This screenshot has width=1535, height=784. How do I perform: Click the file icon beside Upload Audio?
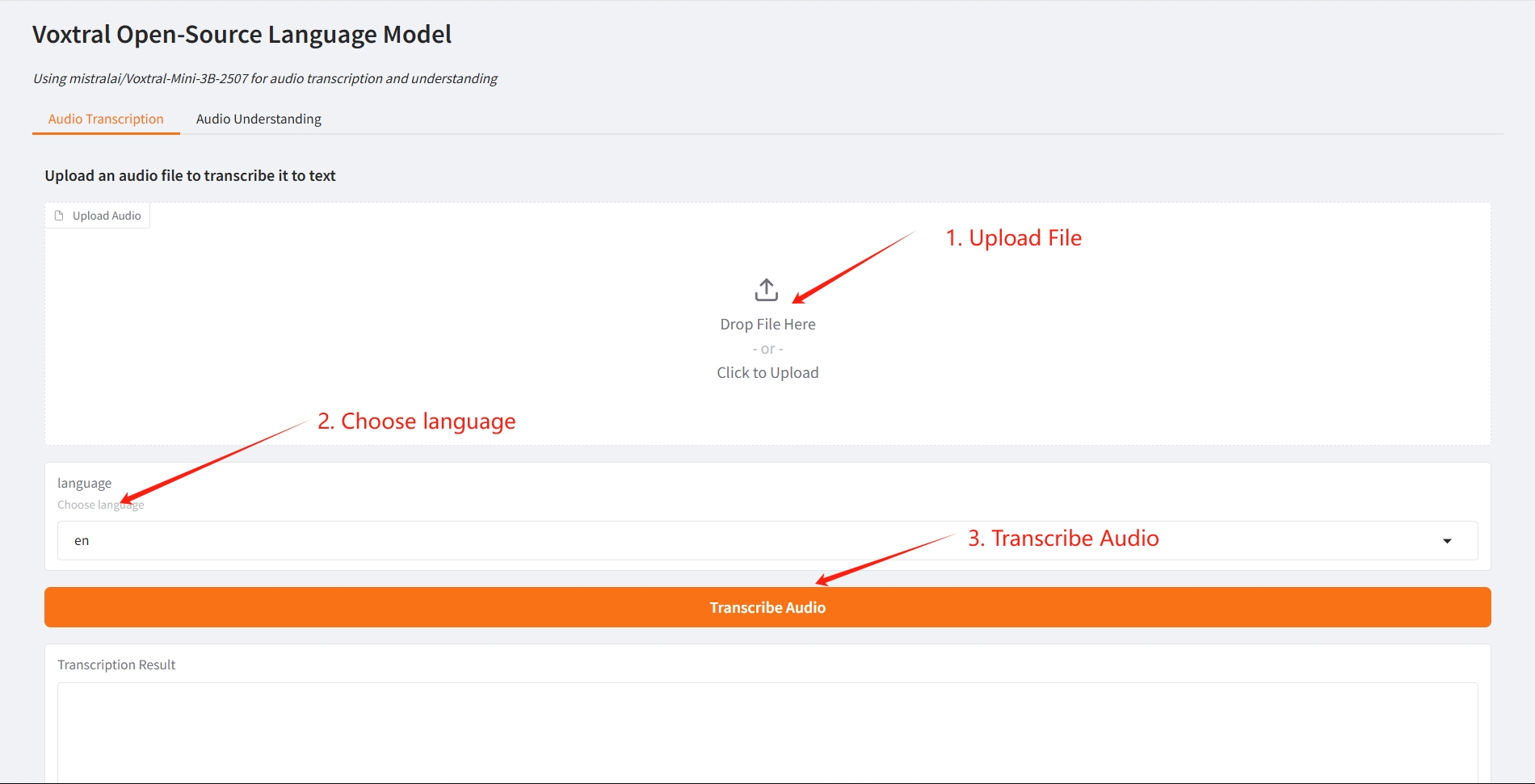coord(59,216)
